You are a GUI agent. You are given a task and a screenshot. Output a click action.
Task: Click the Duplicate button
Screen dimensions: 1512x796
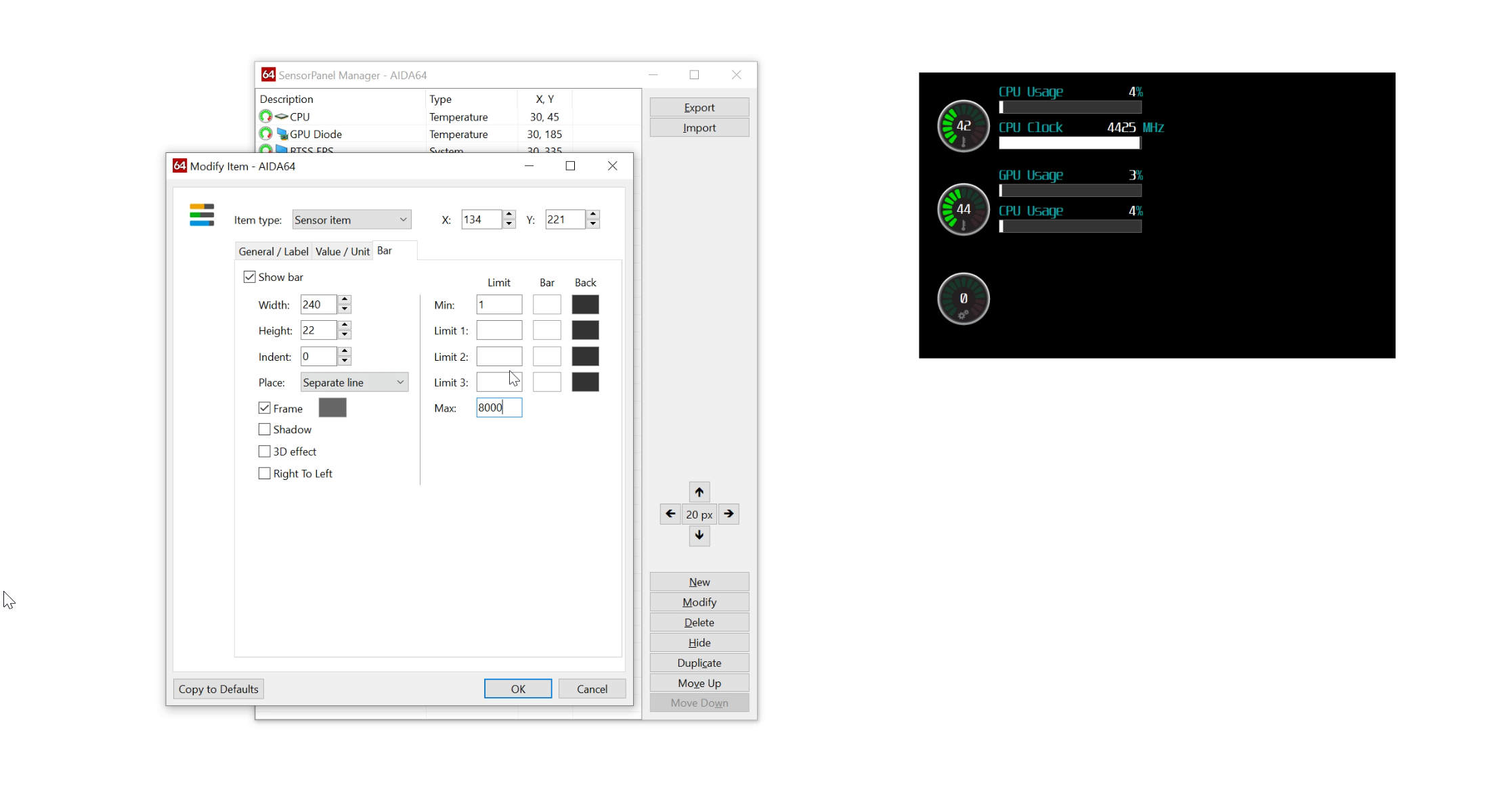pyautogui.click(x=699, y=663)
